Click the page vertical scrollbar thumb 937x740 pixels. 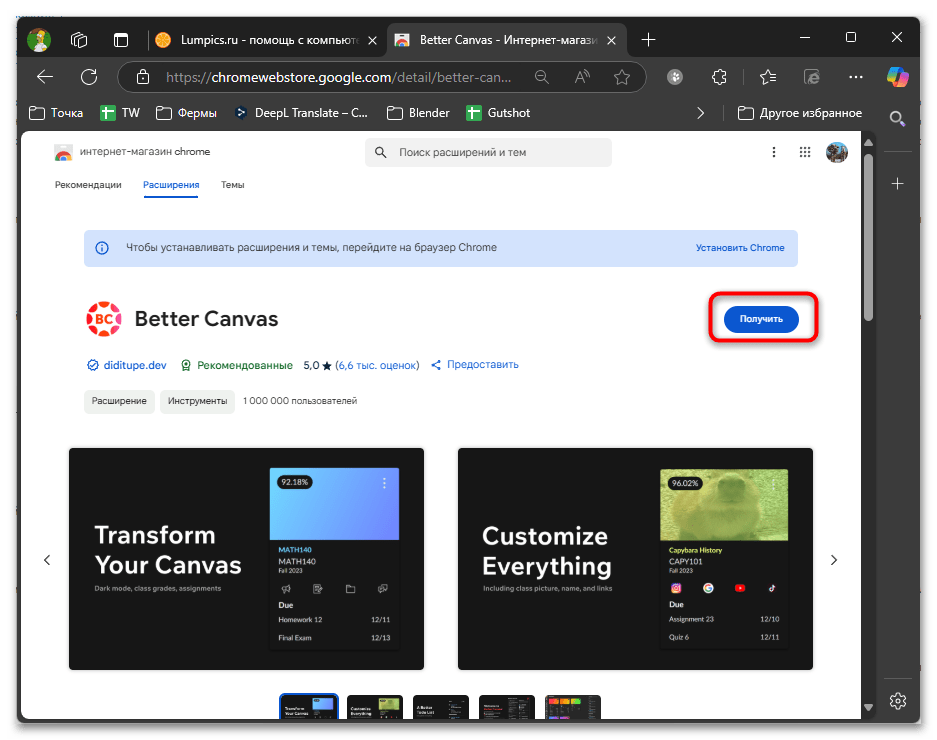pyautogui.click(x=868, y=238)
